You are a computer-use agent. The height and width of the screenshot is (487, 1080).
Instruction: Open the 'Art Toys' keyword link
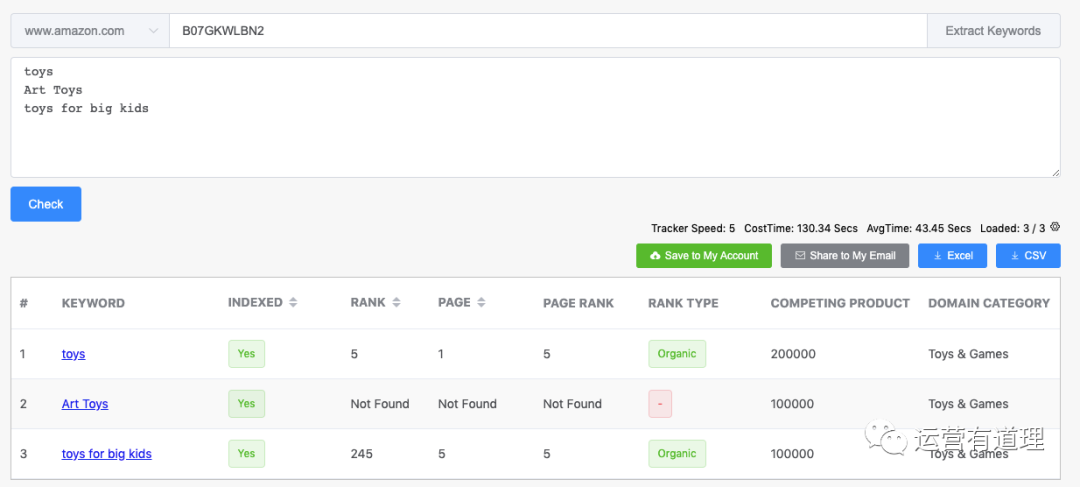tap(85, 404)
